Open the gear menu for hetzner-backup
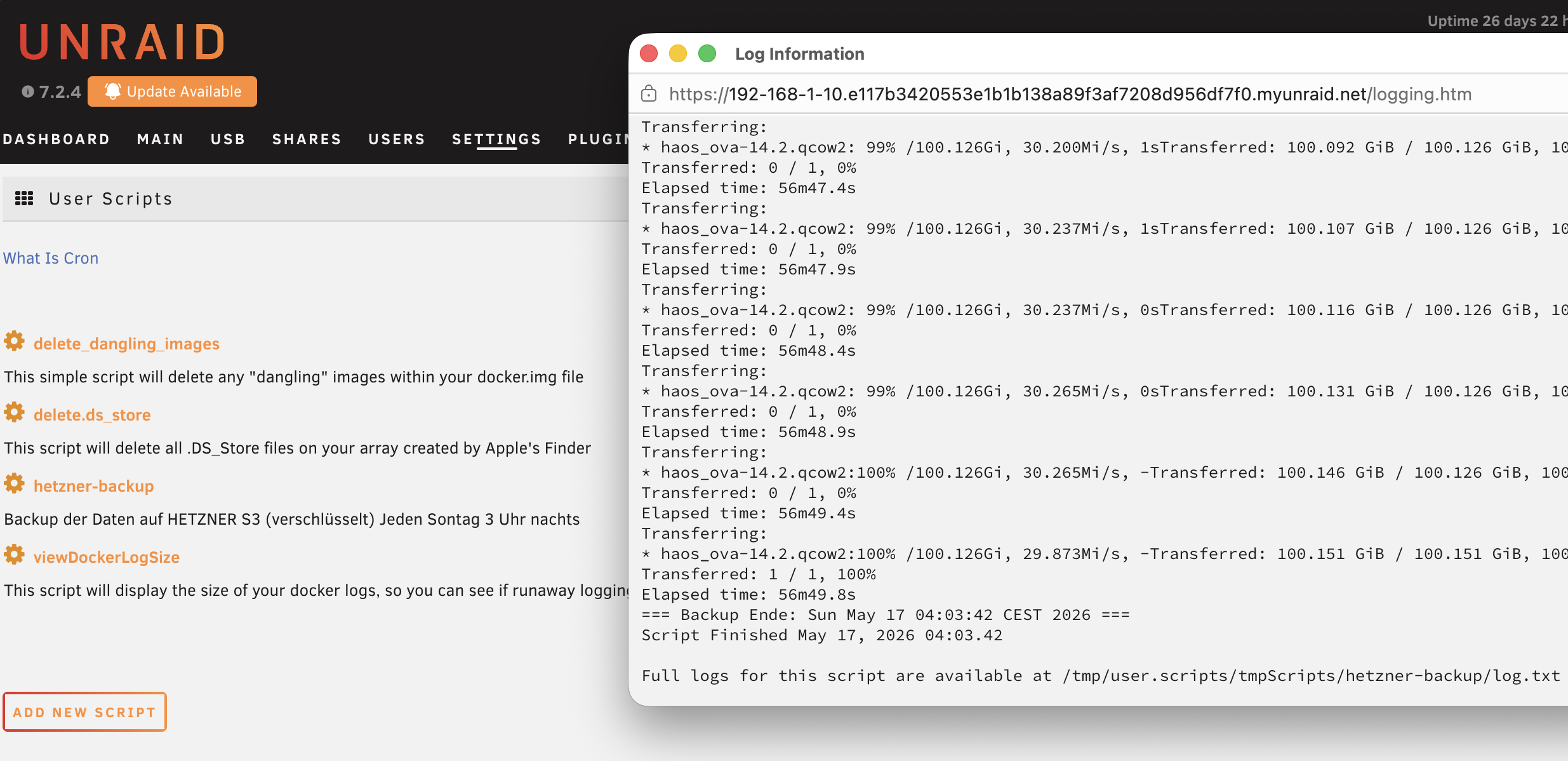 14,484
